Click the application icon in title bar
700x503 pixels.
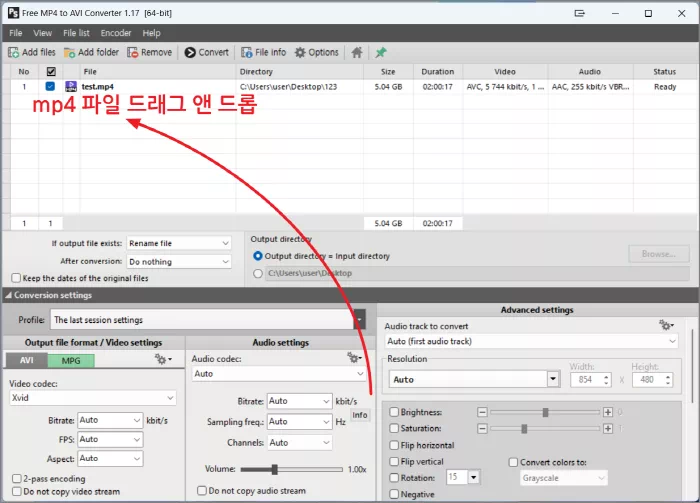coord(13,13)
